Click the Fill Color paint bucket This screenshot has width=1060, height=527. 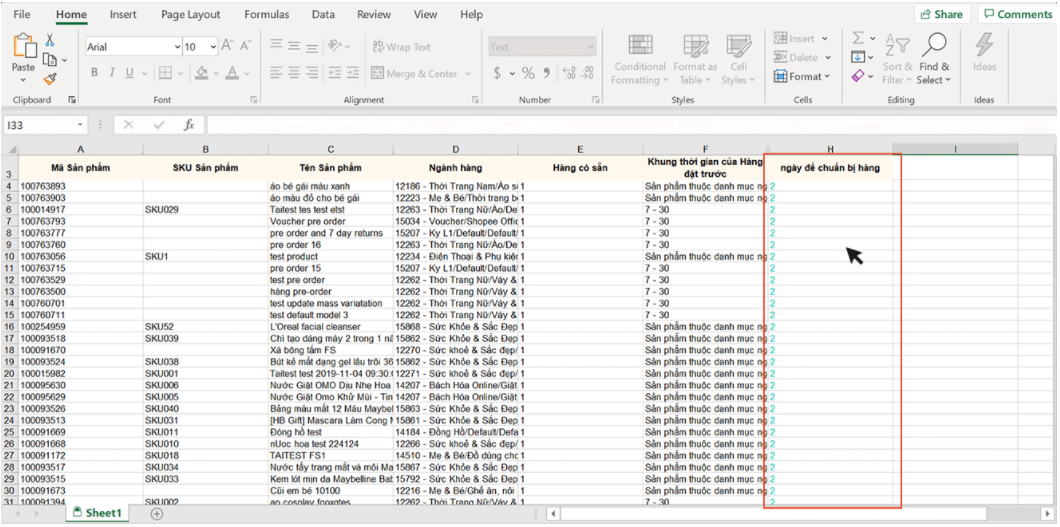pyautogui.click(x=201, y=73)
